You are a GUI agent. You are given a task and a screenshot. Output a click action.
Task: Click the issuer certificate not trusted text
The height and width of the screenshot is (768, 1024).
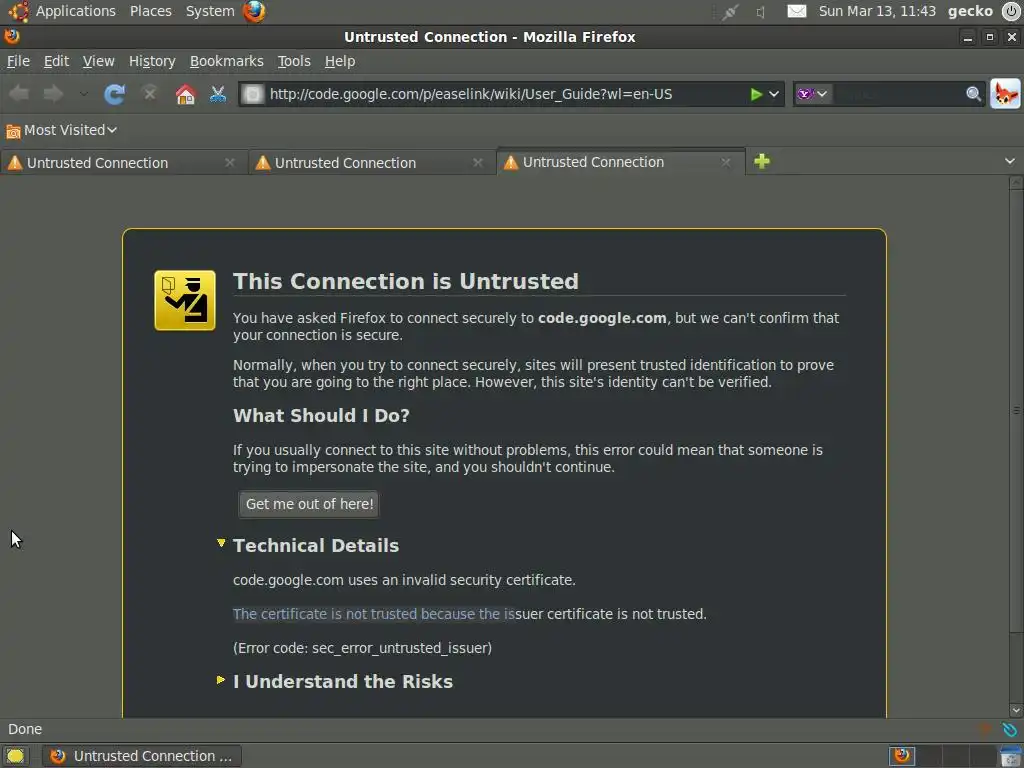click(470, 614)
